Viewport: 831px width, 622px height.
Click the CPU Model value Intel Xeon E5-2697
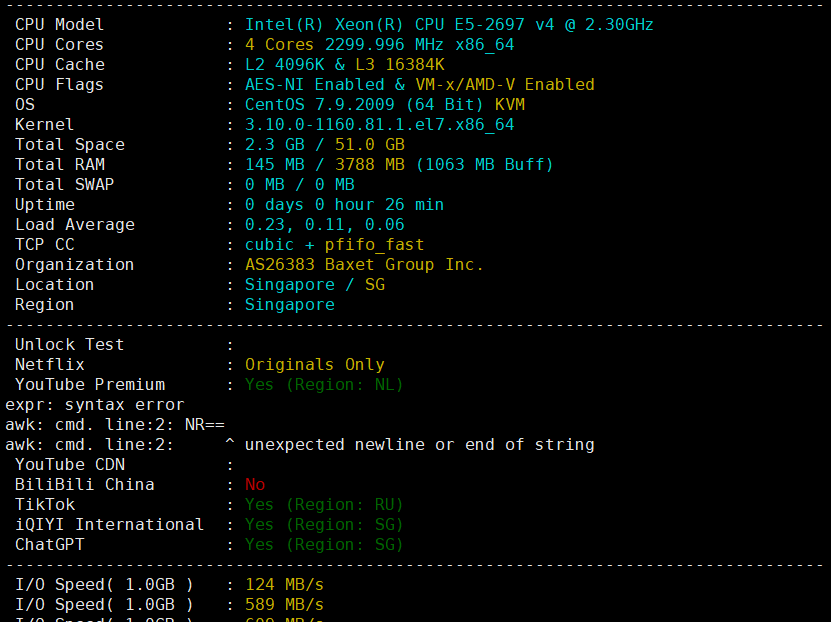pyautogui.click(x=449, y=25)
